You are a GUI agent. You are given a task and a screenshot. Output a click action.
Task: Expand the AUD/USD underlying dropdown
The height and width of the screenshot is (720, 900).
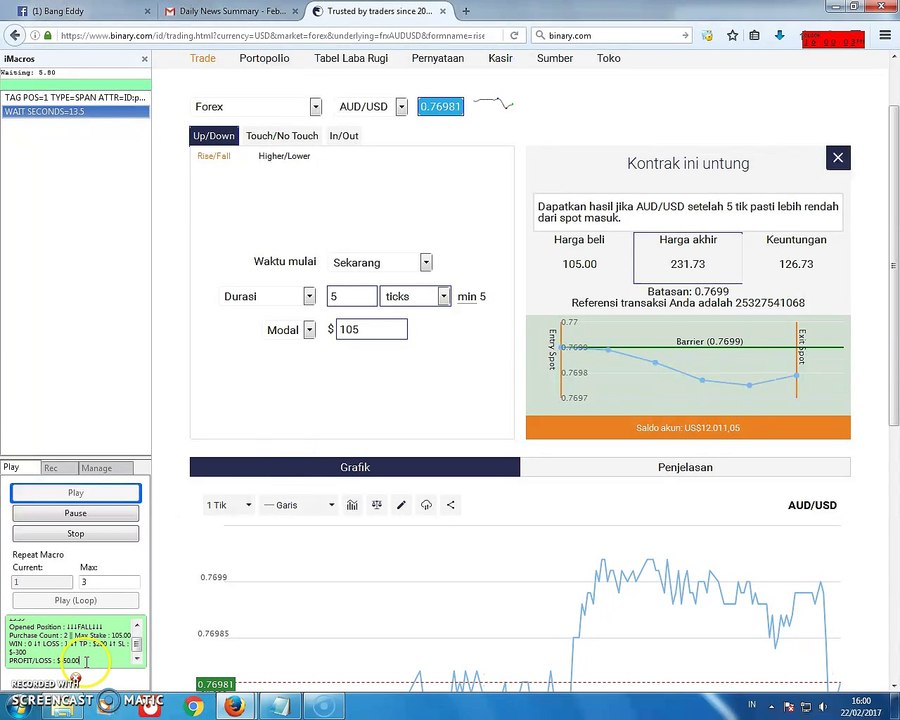tap(402, 107)
